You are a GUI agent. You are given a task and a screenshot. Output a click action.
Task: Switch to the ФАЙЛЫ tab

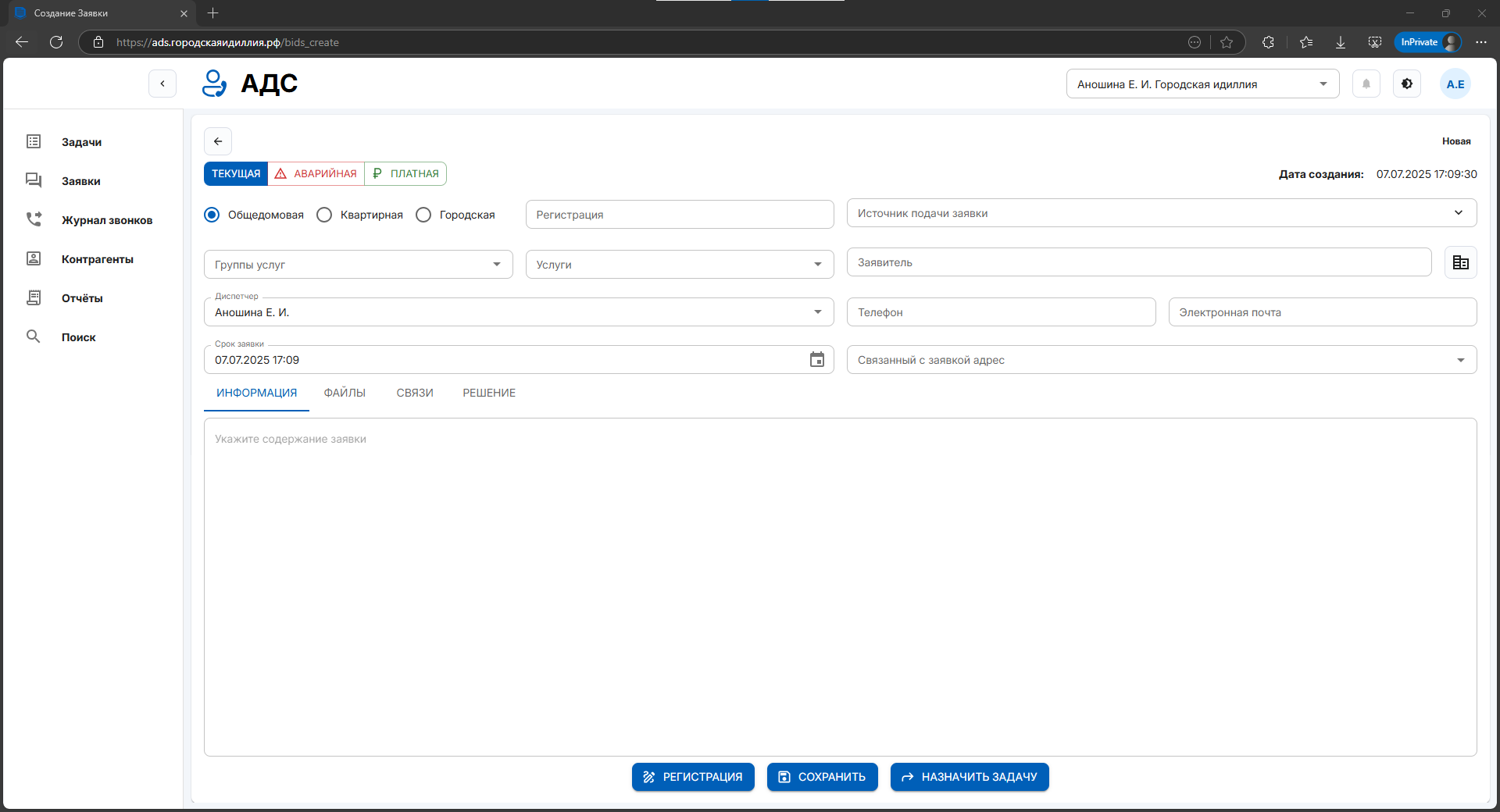pos(345,393)
